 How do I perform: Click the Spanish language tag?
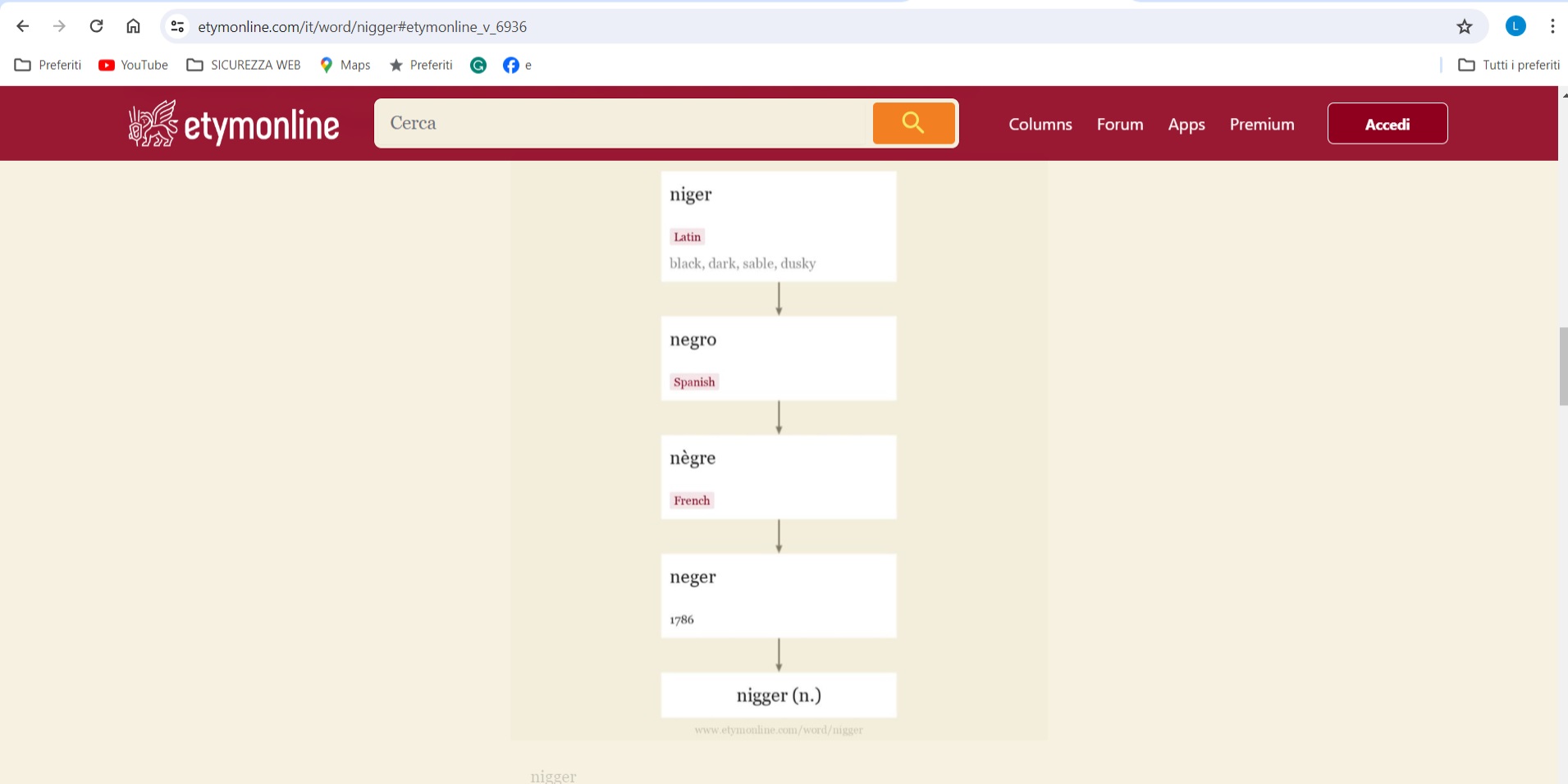pyautogui.click(x=694, y=382)
